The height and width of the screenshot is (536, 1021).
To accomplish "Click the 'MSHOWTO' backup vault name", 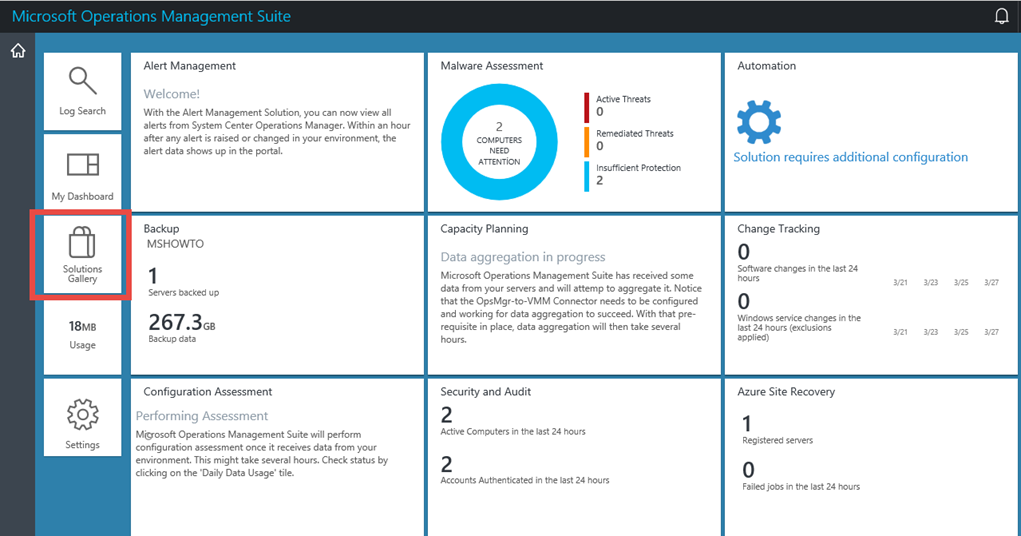I will pyautogui.click(x=175, y=244).
